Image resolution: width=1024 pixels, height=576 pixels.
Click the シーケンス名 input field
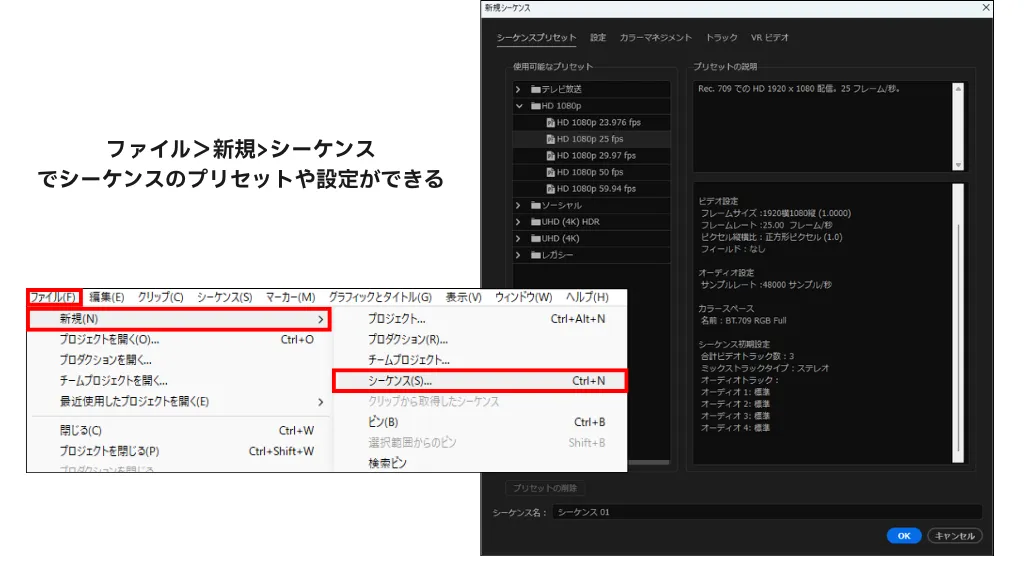[x=767, y=513]
